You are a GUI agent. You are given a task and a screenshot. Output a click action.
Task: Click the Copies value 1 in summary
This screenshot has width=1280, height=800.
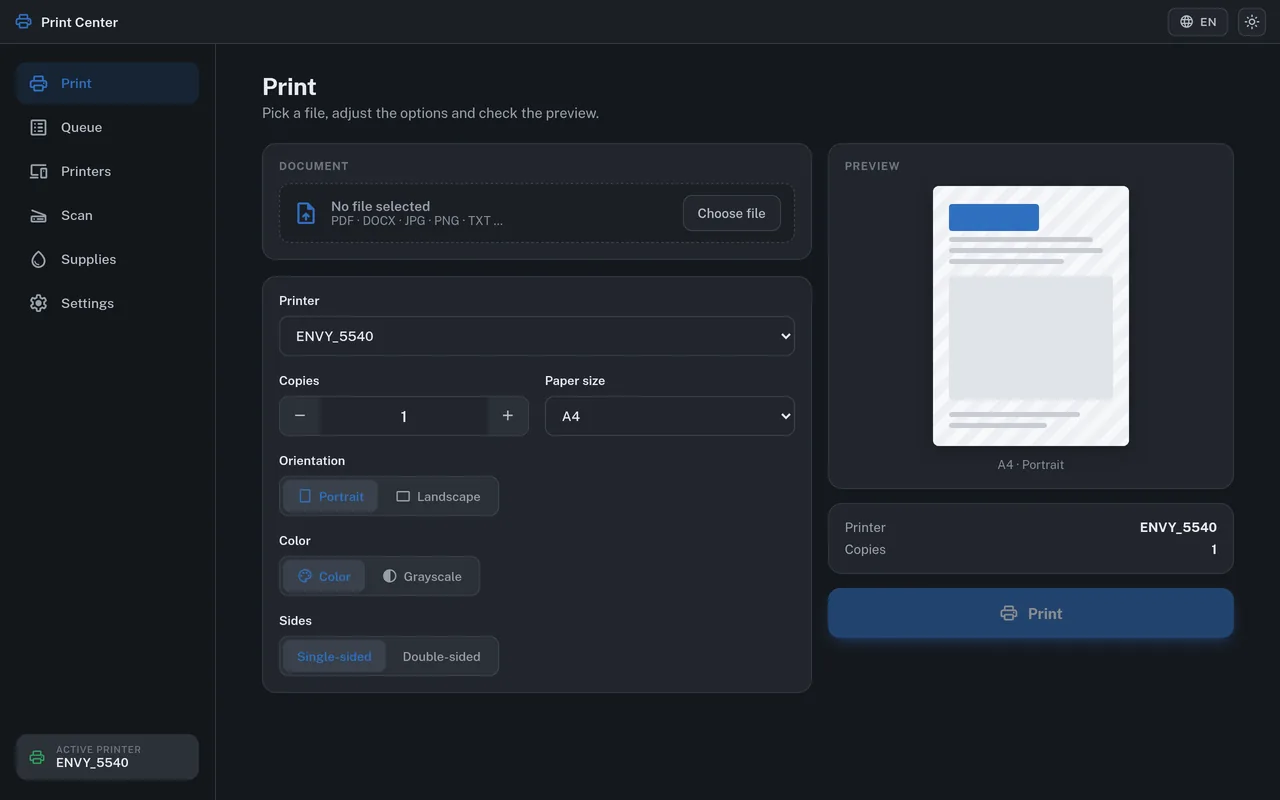tap(1214, 549)
